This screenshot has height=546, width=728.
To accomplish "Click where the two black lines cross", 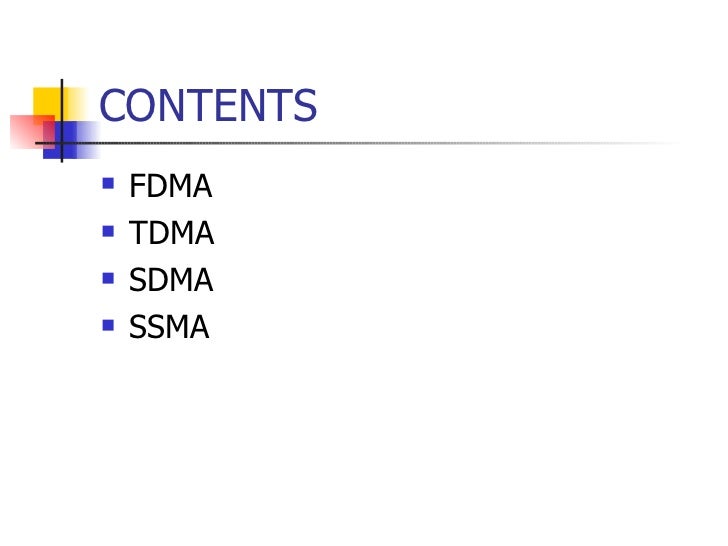I will pos(62,143).
